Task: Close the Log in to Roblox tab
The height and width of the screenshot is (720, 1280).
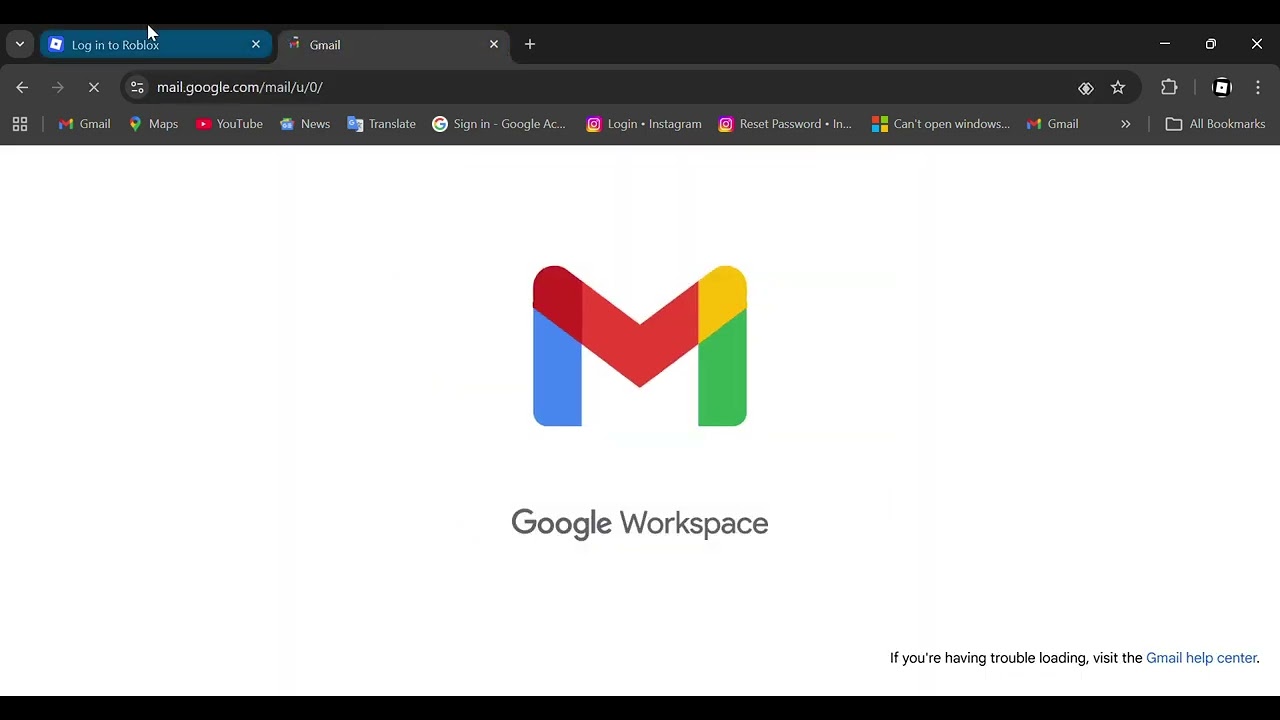Action: point(256,45)
